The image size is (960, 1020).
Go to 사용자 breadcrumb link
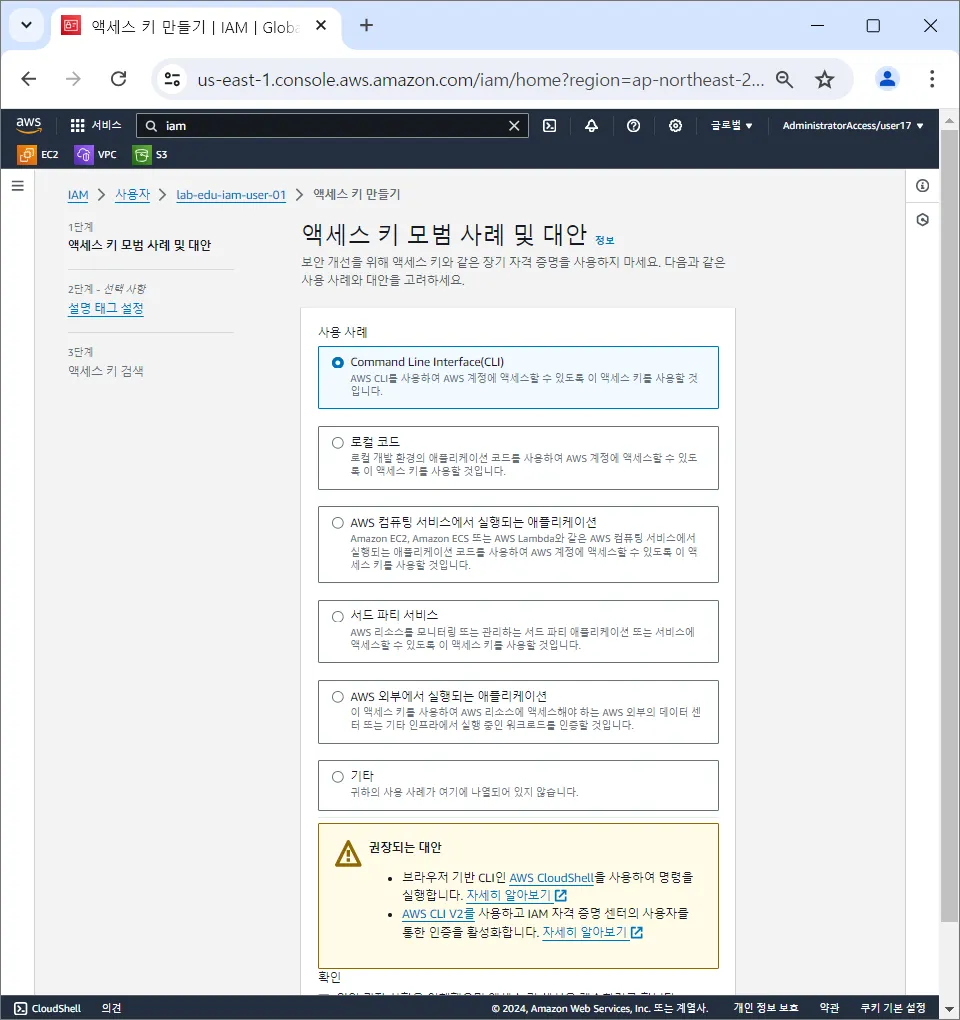(x=133, y=195)
